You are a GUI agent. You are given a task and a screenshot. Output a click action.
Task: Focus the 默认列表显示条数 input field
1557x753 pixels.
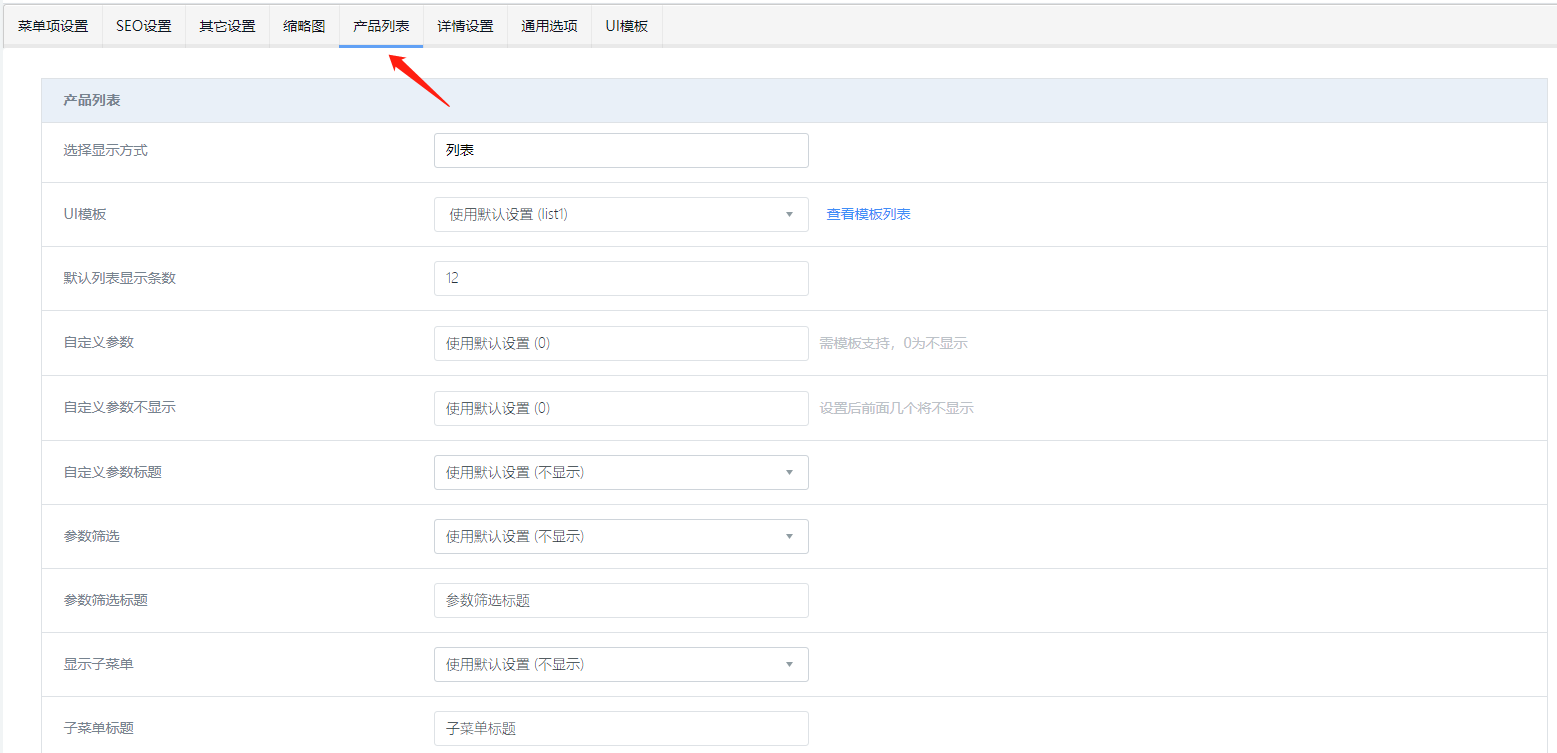(x=620, y=279)
